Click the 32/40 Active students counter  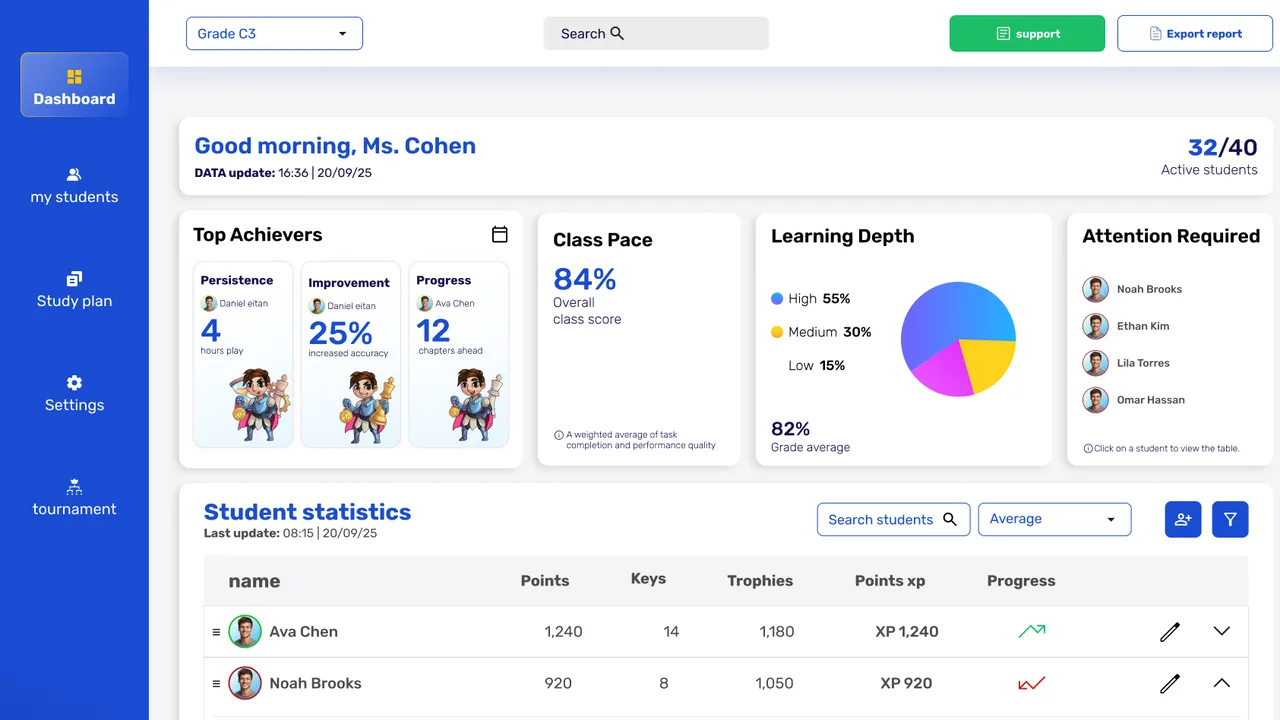(1209, 157)
